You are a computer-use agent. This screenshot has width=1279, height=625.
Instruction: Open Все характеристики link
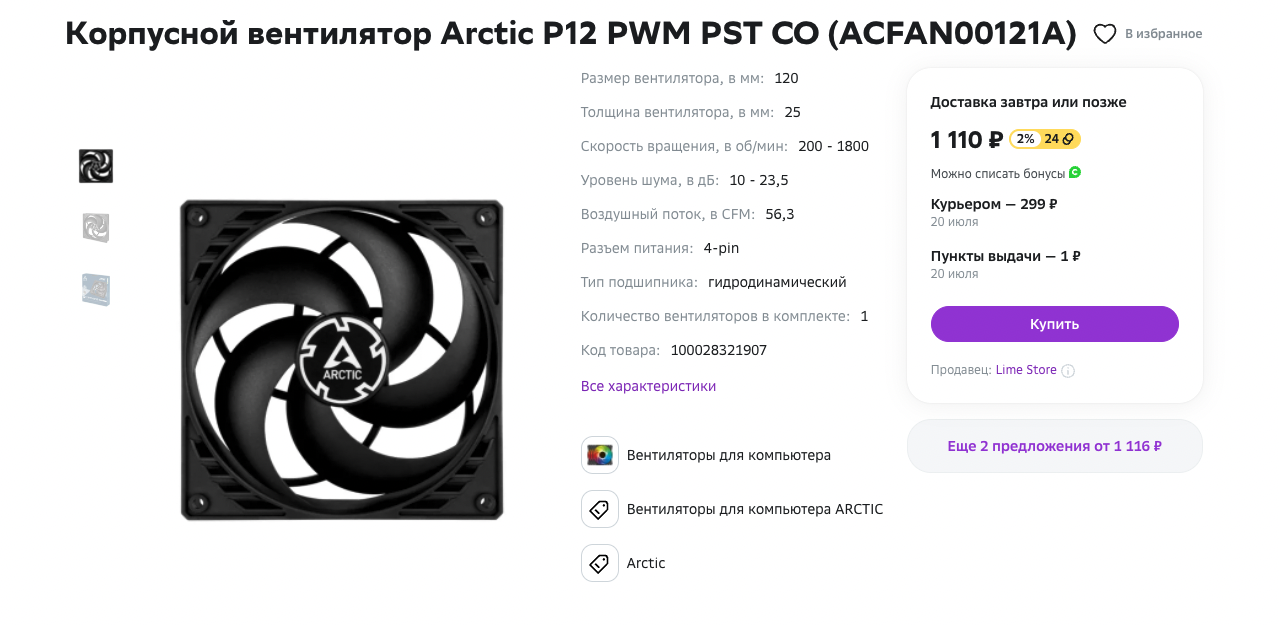[x=648, y=386]
